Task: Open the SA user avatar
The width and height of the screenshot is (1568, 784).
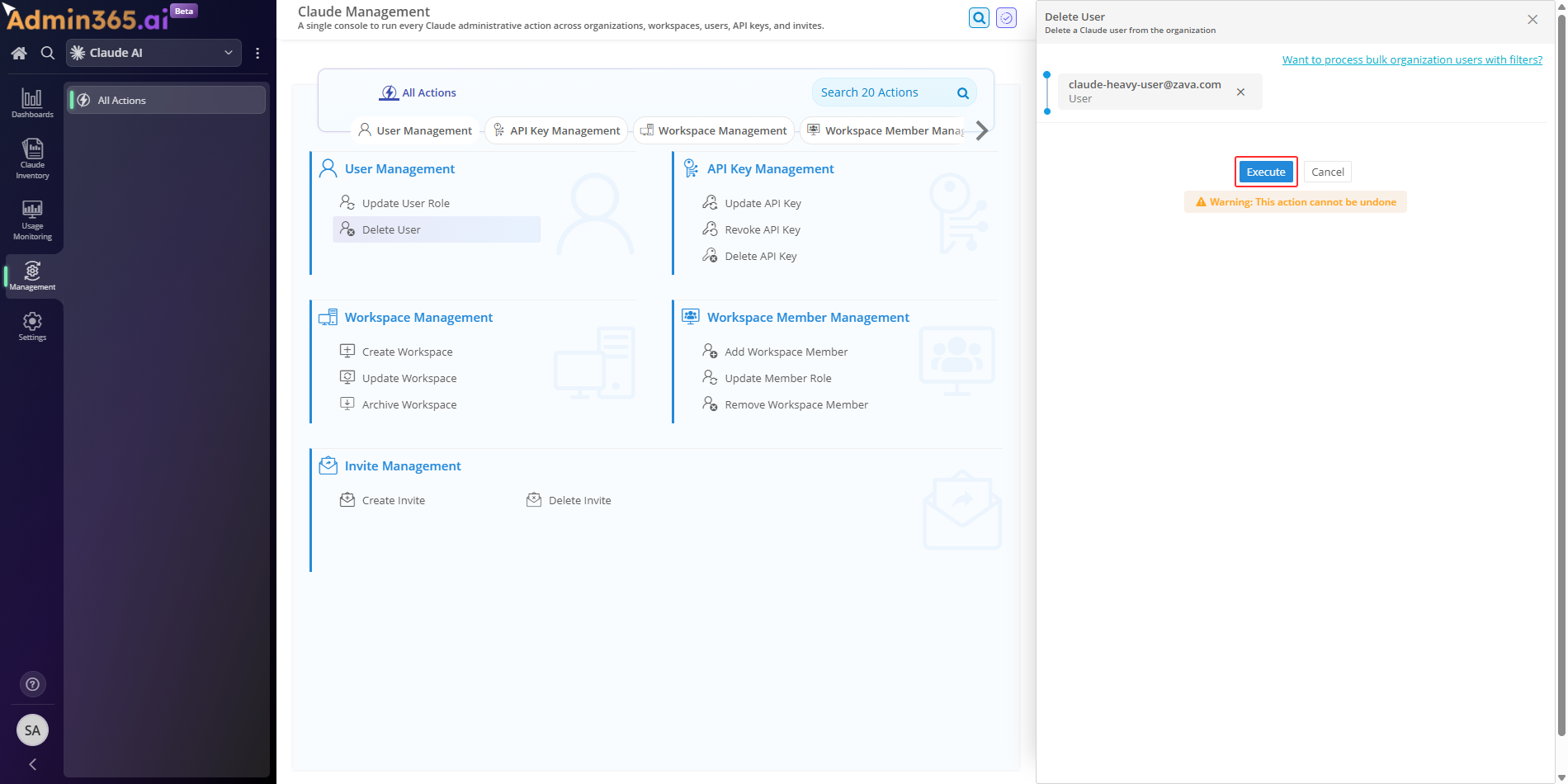Action: point(33,730)
